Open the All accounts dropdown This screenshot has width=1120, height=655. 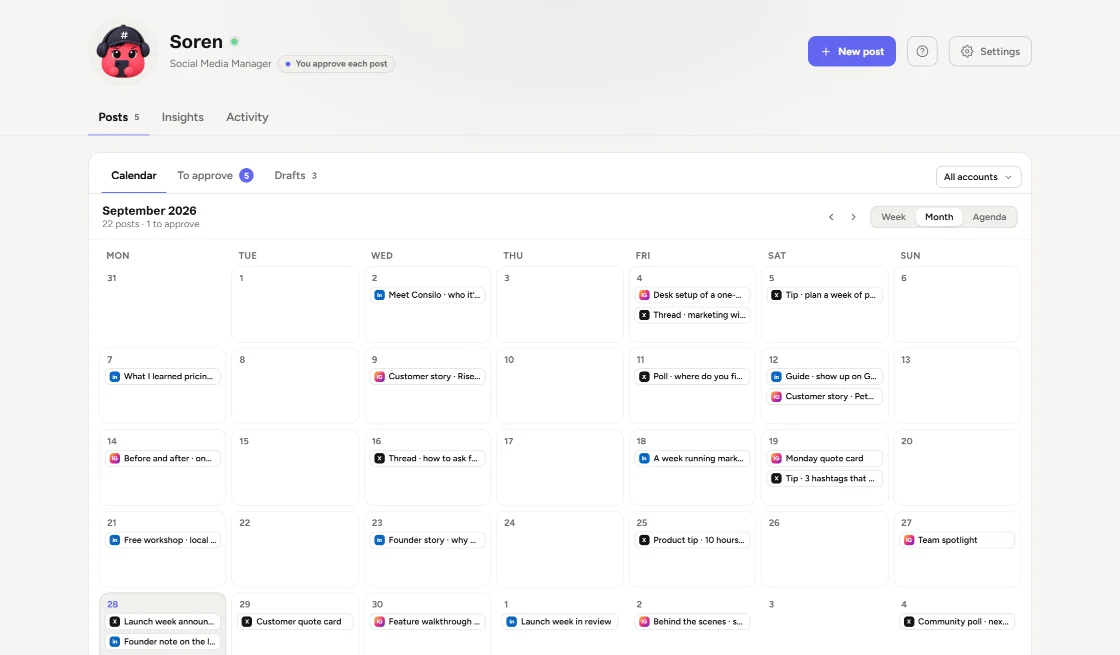coord(978,177)
